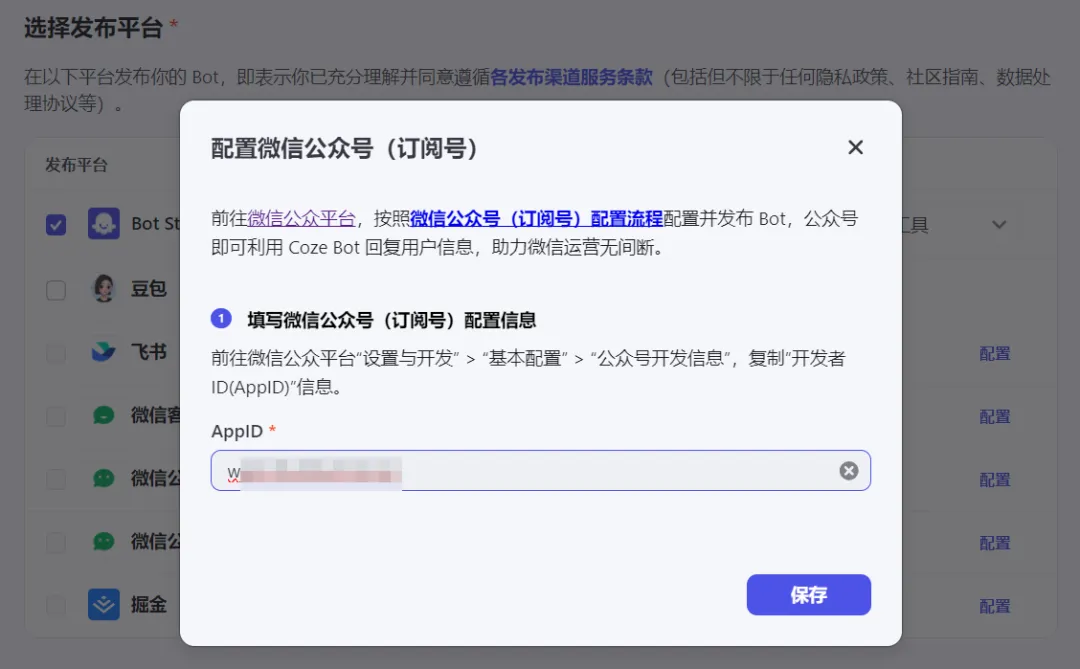Check the 豆包 platform checkbox
The width and height of the screenshot is (1080, 669).
click(56, 290)
